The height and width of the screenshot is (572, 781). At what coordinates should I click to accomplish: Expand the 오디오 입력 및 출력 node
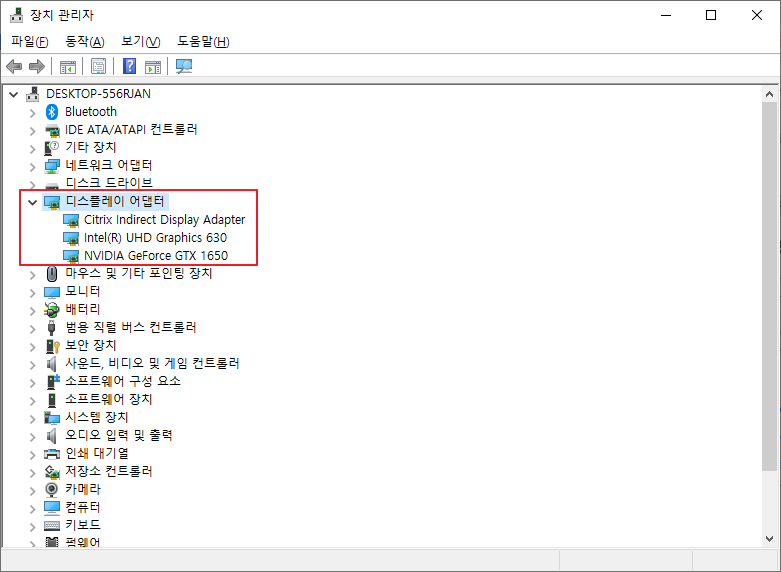tap(33, 437)
